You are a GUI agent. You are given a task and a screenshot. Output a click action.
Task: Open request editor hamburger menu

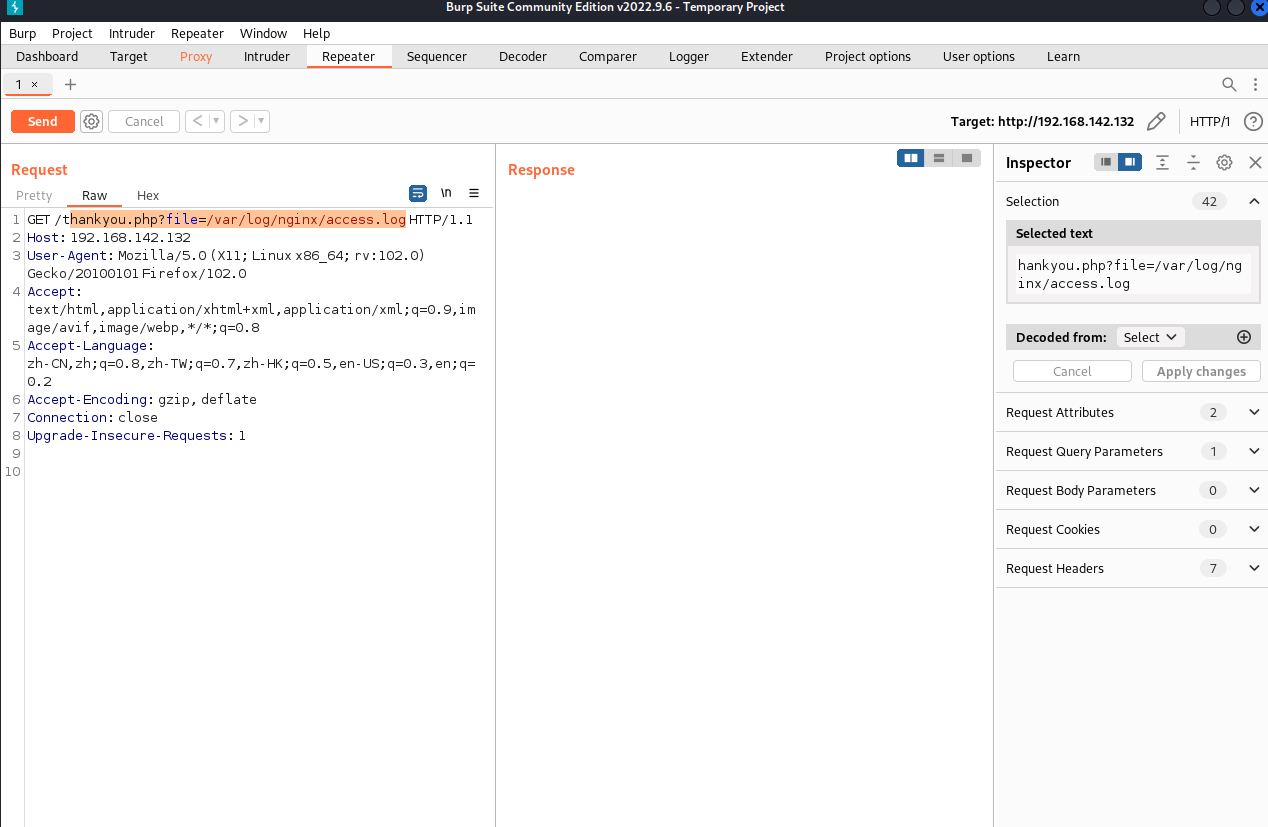click(x=474, y=193)
